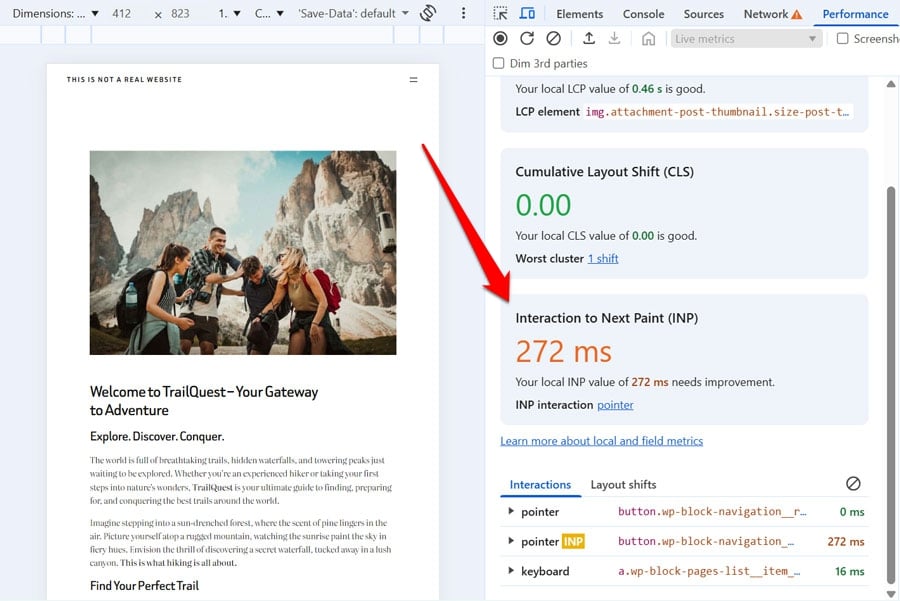Check the Dim 3rd parties checkbox
Screen dimensions: 900x601
pyautogui.click(x=497, y=62)
